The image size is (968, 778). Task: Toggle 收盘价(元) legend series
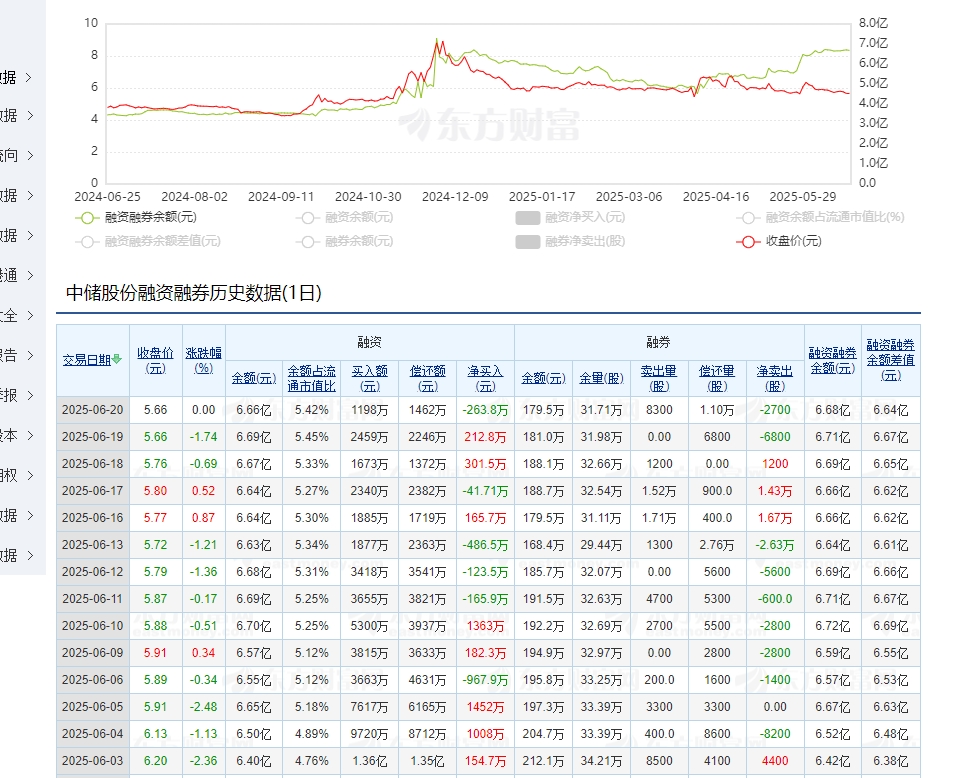tap(779, 241)
